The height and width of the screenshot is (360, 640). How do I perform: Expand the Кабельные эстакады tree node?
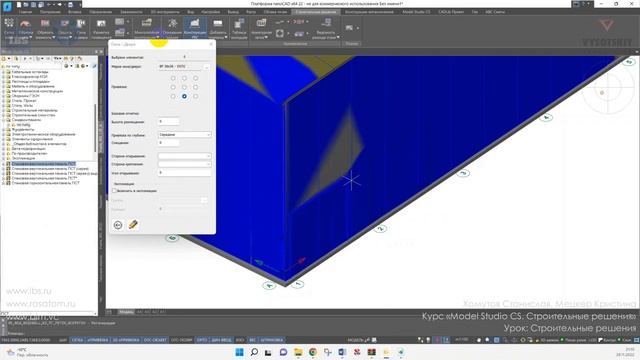tap(3, 72)
